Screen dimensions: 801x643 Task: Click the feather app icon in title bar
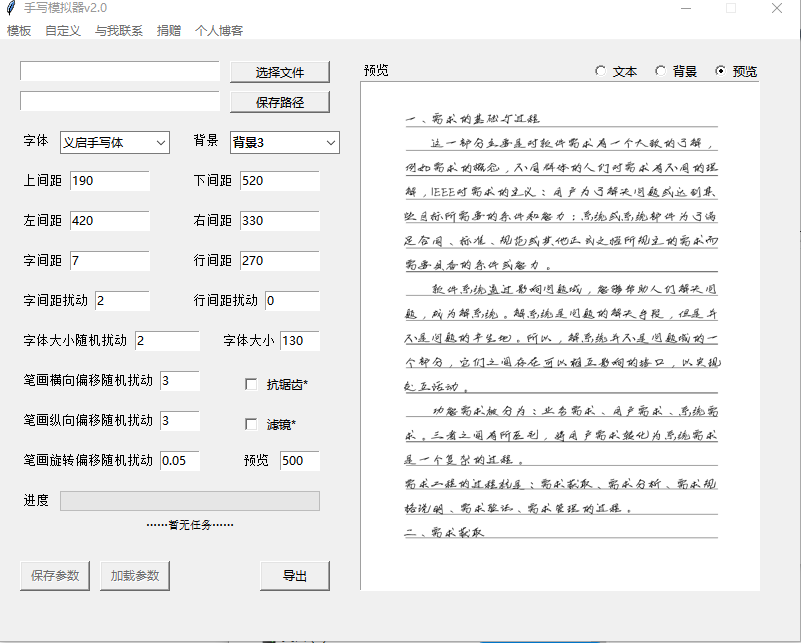coord(11,9)
